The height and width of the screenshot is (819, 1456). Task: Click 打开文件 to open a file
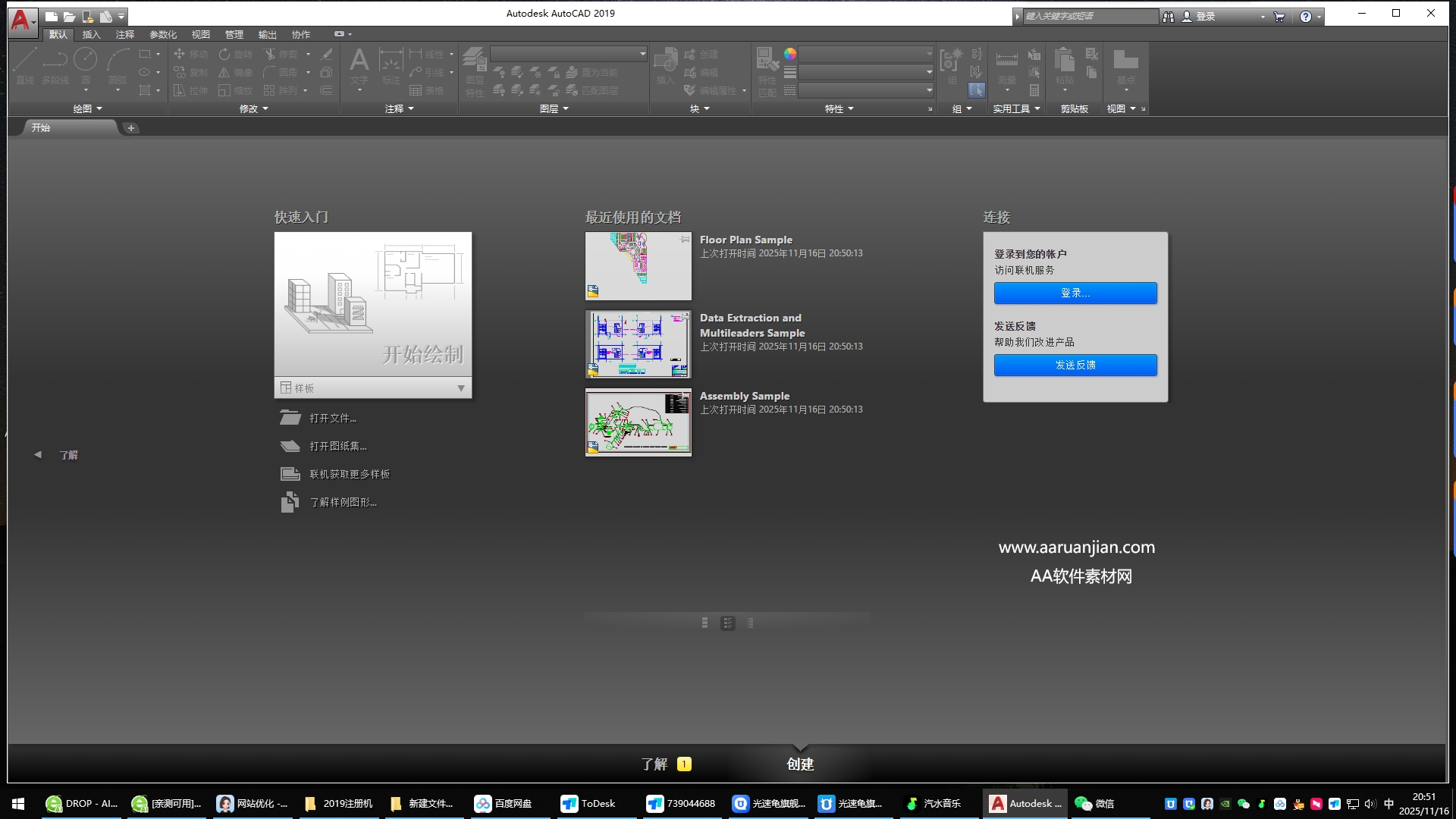[x=331, y=417]
